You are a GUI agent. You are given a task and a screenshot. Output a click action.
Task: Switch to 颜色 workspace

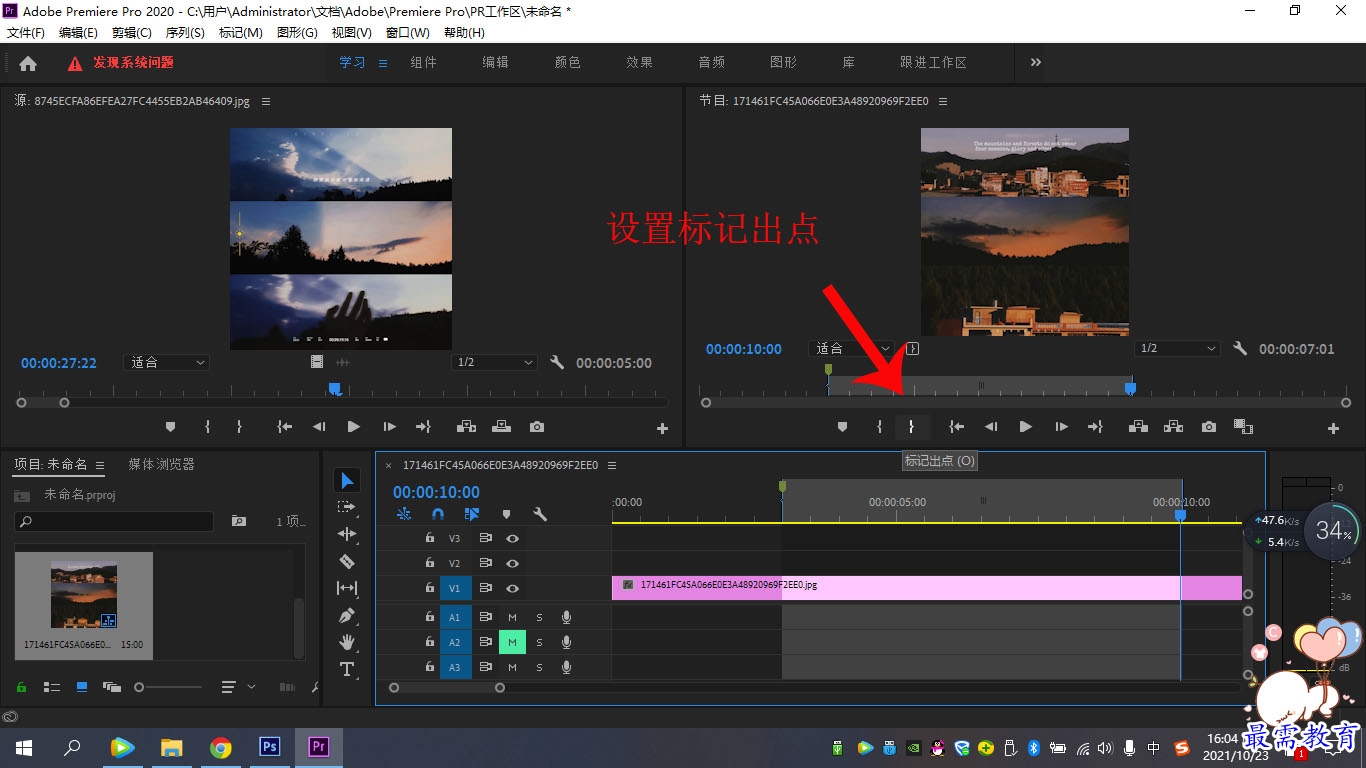[x=568, y=62]
